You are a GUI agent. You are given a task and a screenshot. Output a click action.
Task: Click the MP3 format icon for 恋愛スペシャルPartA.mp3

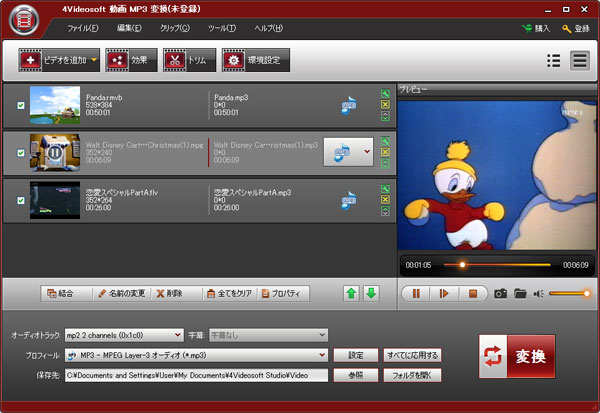(x=349, y=201)
